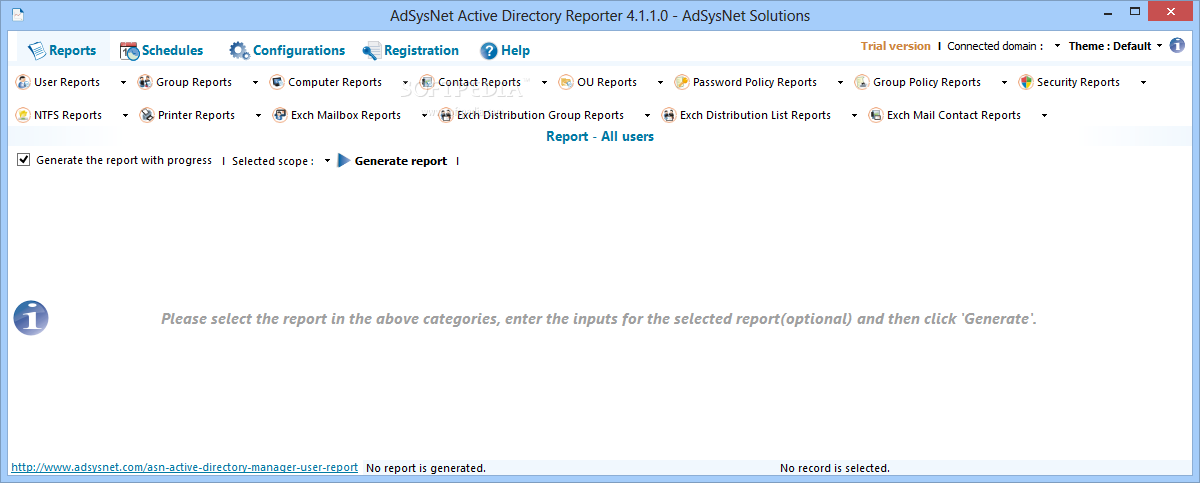
Task: Open the Help tab
Action: pyautogui.click(x=505, y=50)
